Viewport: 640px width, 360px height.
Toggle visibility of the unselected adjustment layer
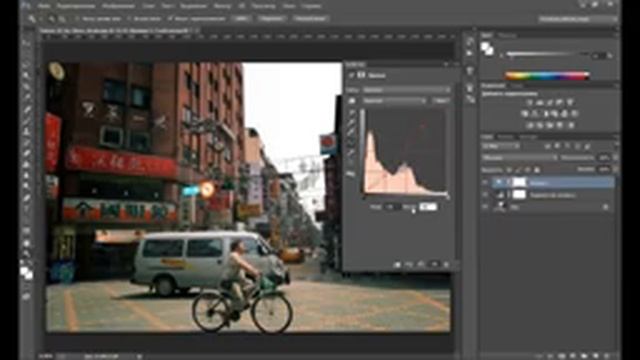(x=485, y=195)
